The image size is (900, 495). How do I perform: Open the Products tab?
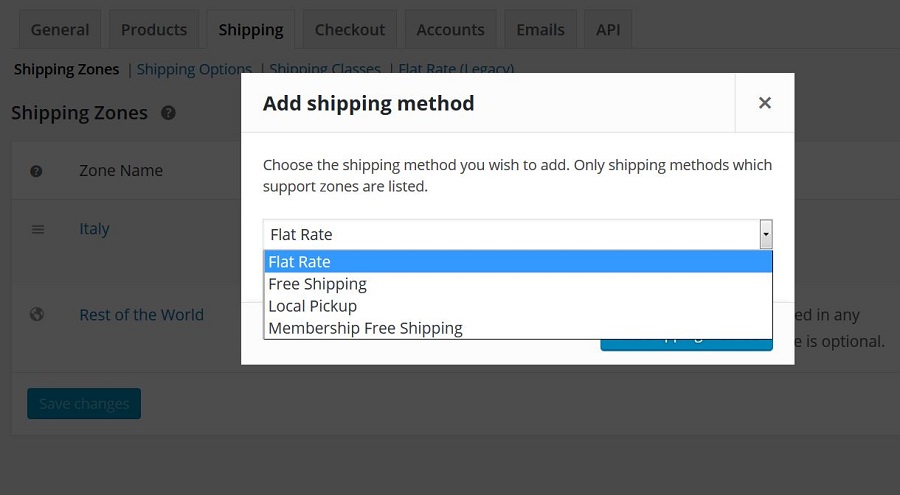[154, 29]
